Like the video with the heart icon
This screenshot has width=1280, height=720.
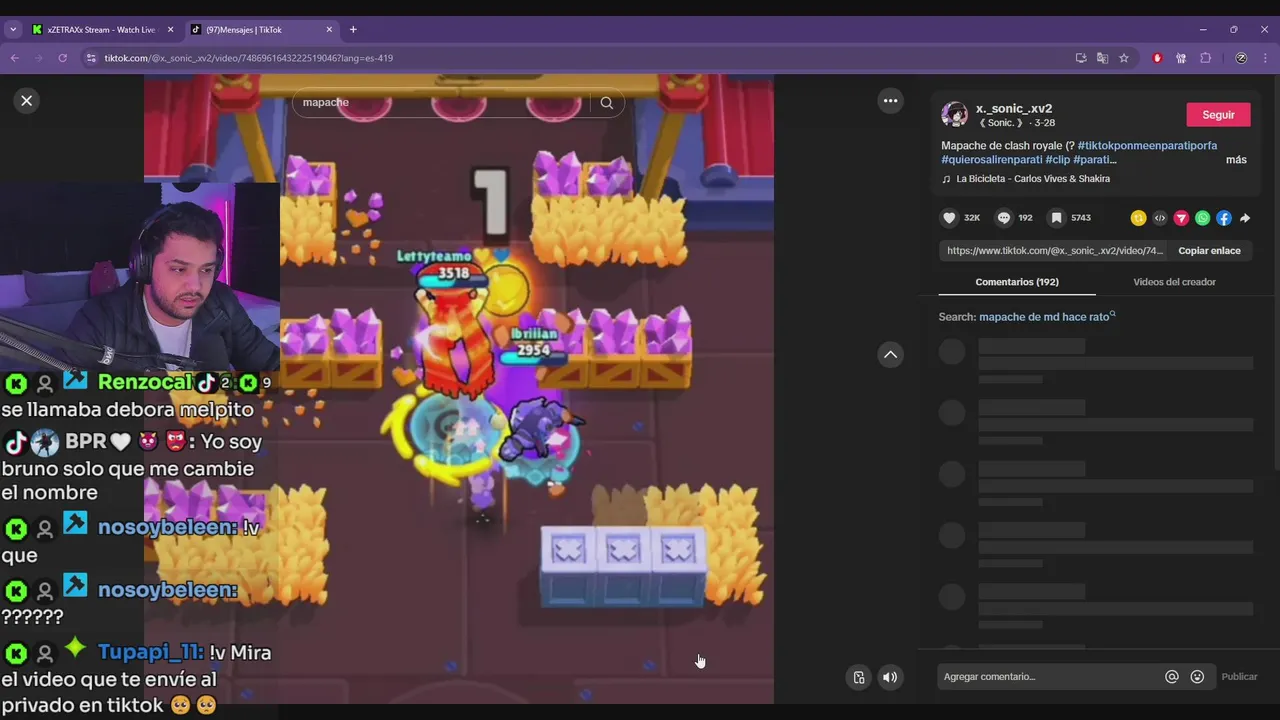949,218
